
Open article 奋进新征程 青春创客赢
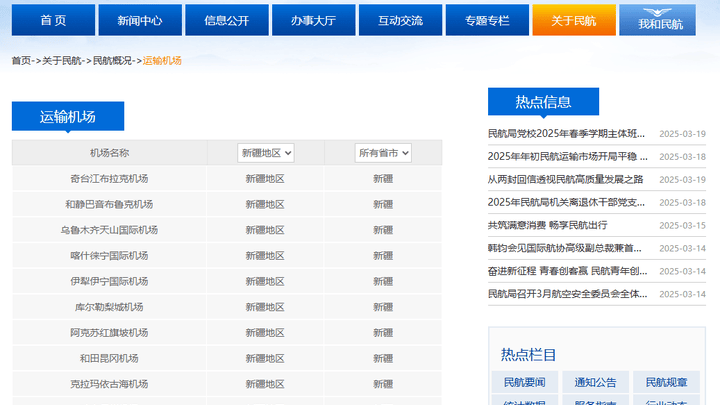[568, 271]
